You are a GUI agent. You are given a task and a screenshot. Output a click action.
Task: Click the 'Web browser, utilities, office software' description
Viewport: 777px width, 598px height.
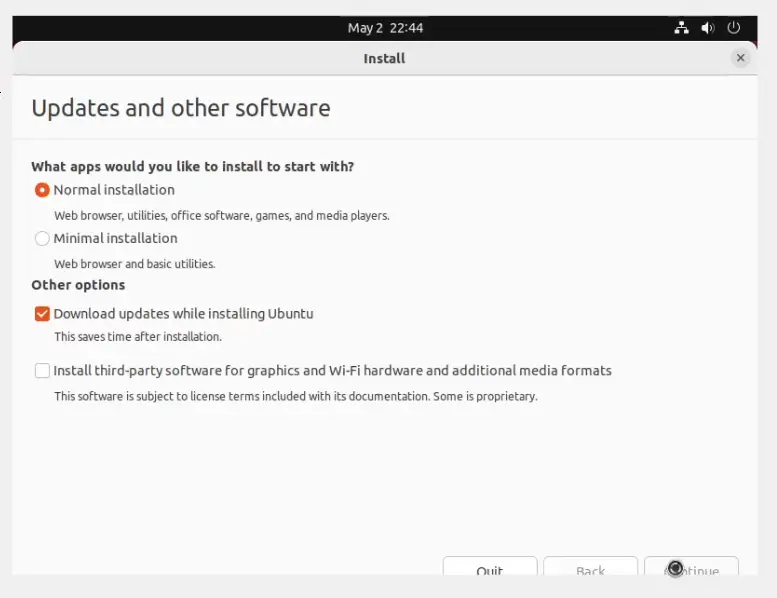click(222, 216)
